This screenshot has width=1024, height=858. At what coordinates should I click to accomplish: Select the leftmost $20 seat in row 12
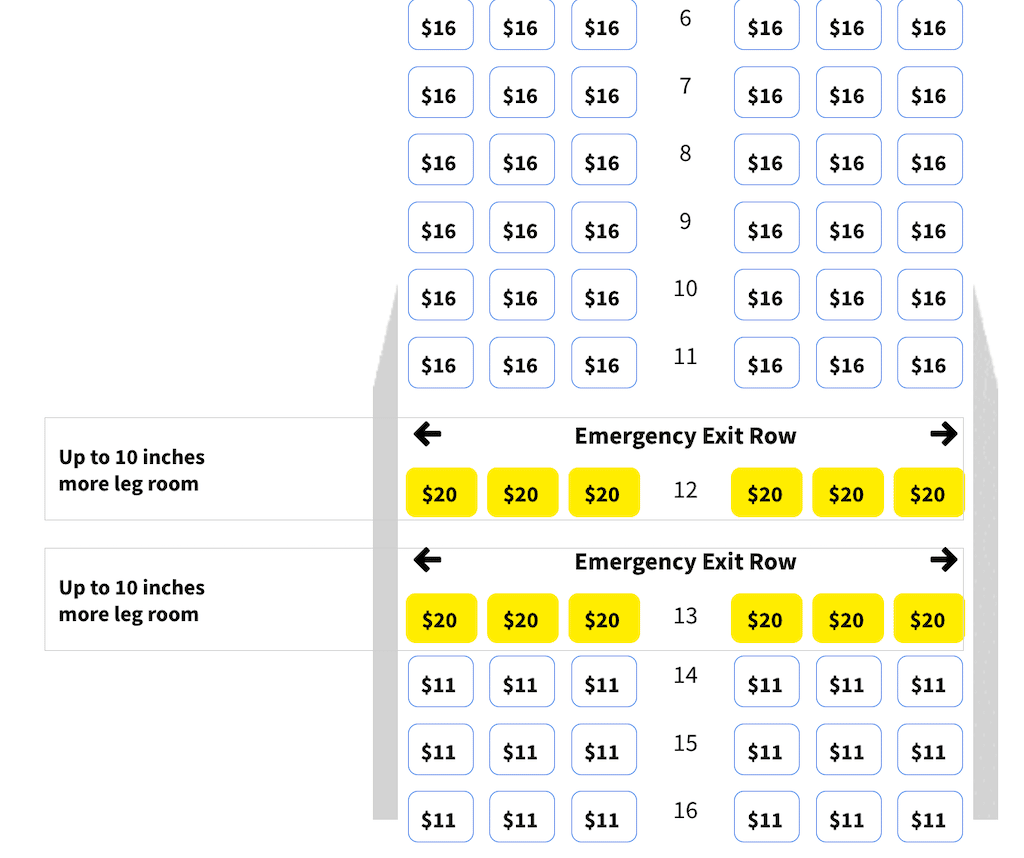coord(441,492)
